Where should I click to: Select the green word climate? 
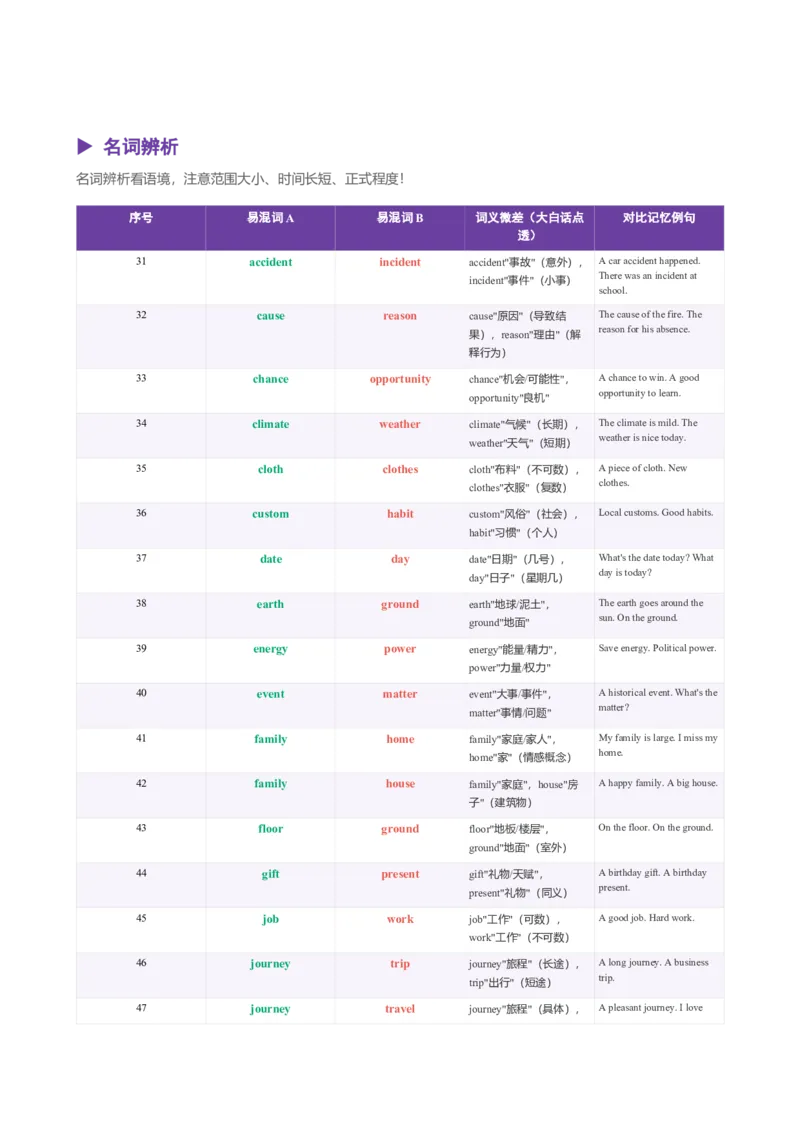[x=271, y=424]
